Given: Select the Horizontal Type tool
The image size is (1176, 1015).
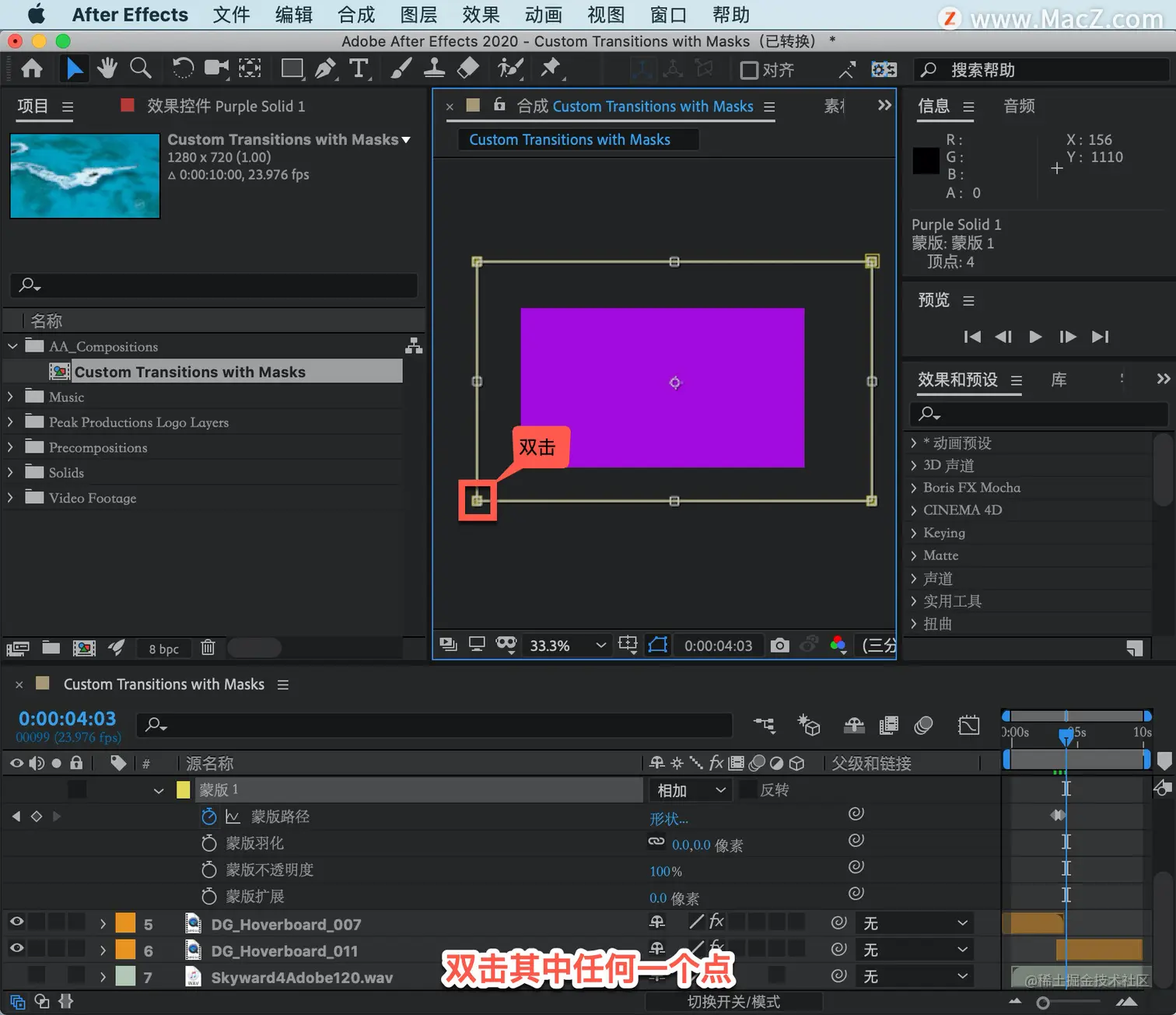Looking at the screenshot, I should click(x=359, y=69).
